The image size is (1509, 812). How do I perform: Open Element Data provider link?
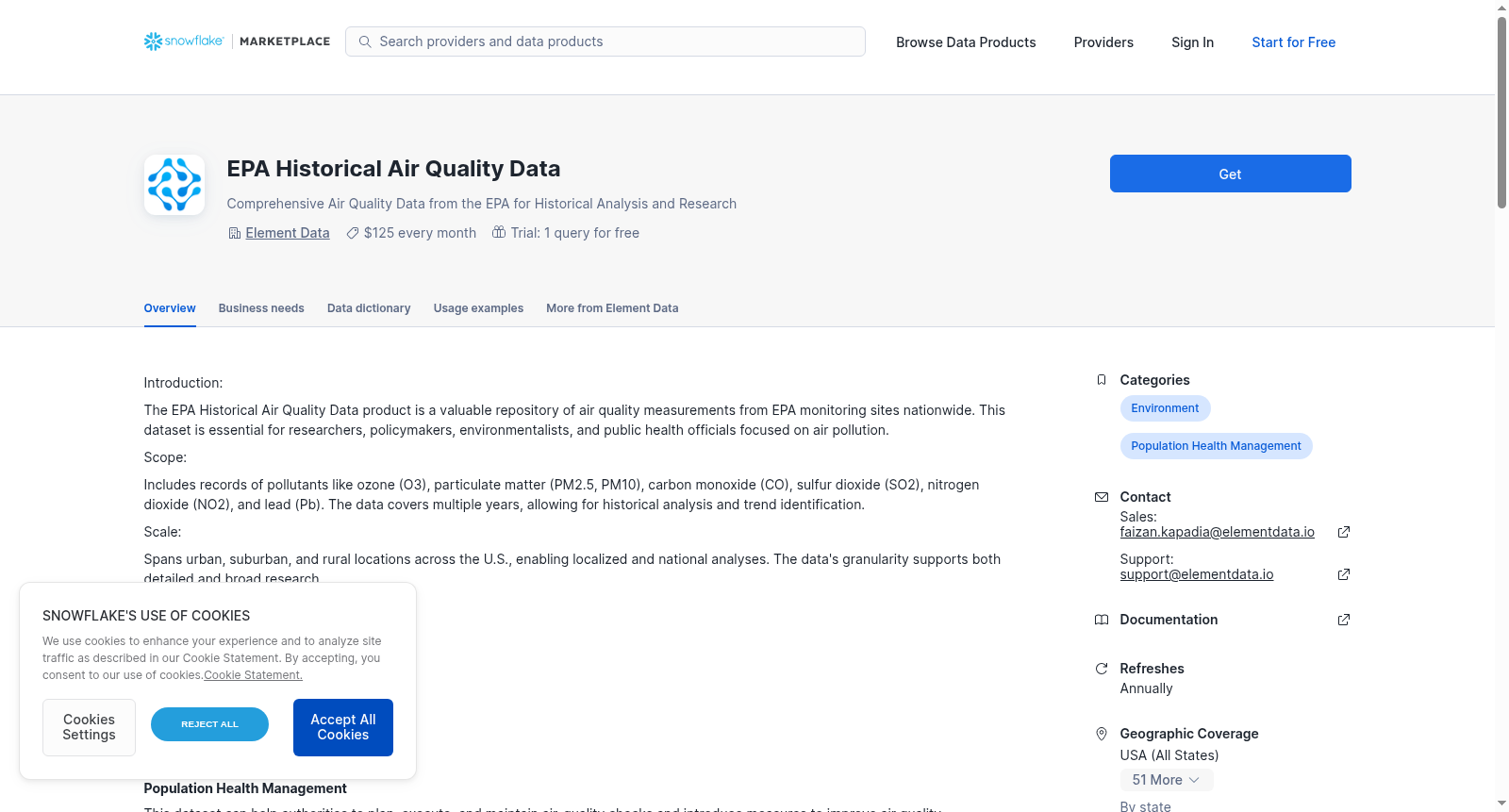[x=288, y=233]
